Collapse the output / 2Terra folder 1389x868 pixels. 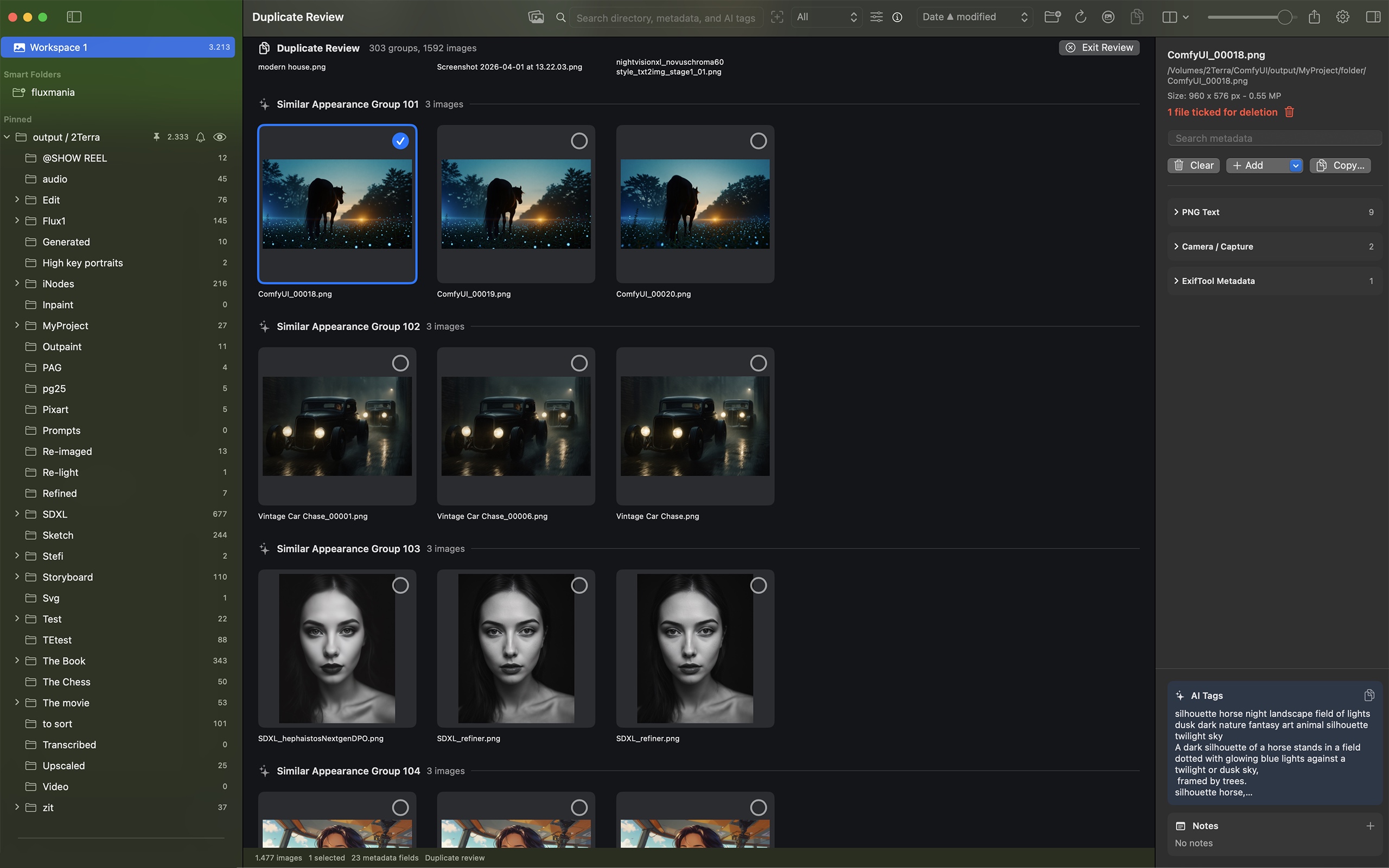pyautogui.click(x=7, y=137)
